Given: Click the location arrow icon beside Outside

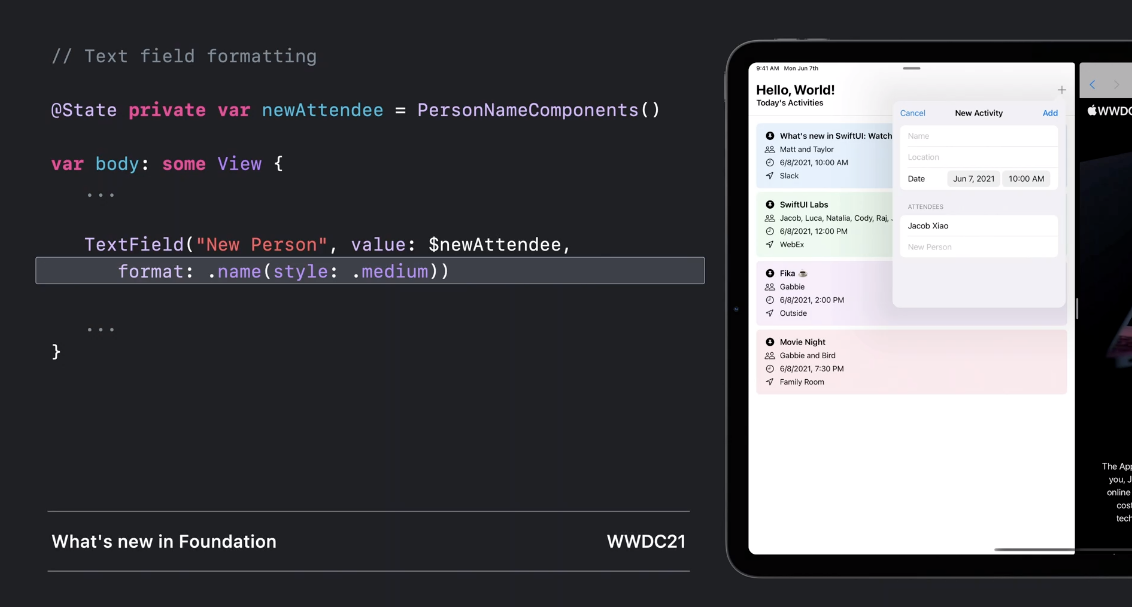Looking at the screenshot, I should tap(770, 313).
